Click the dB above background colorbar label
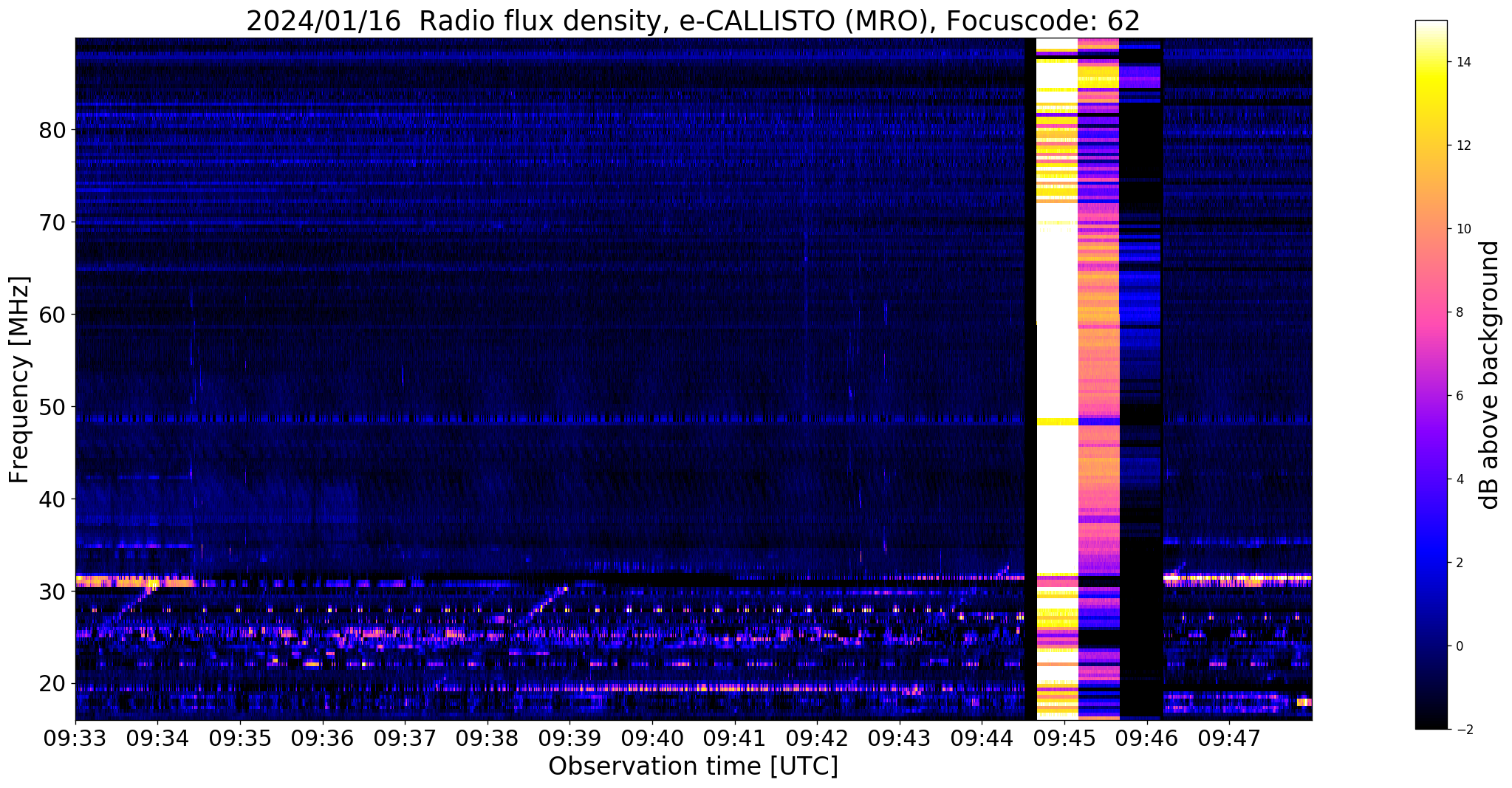The height and width of the screenshot is (788, 1512). (x=1490, y=375)
